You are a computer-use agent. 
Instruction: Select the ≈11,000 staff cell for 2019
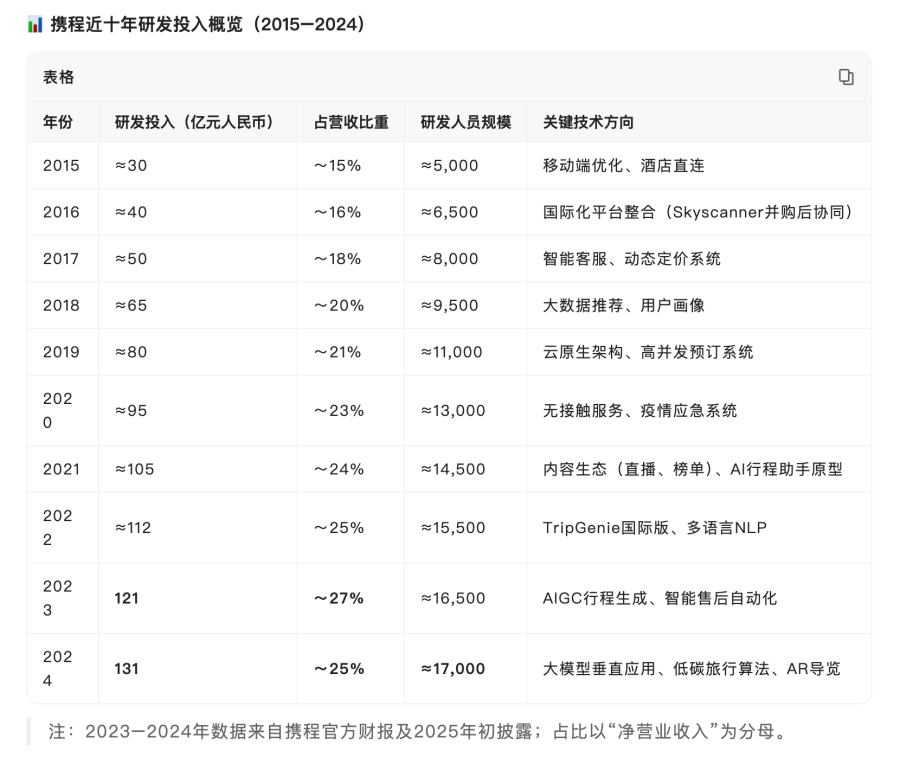[x=452, y=352]
